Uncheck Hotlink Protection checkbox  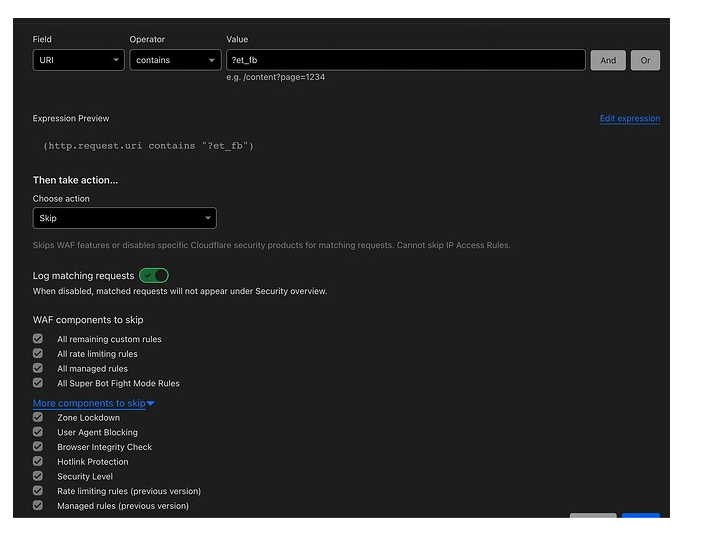point(38,461)
